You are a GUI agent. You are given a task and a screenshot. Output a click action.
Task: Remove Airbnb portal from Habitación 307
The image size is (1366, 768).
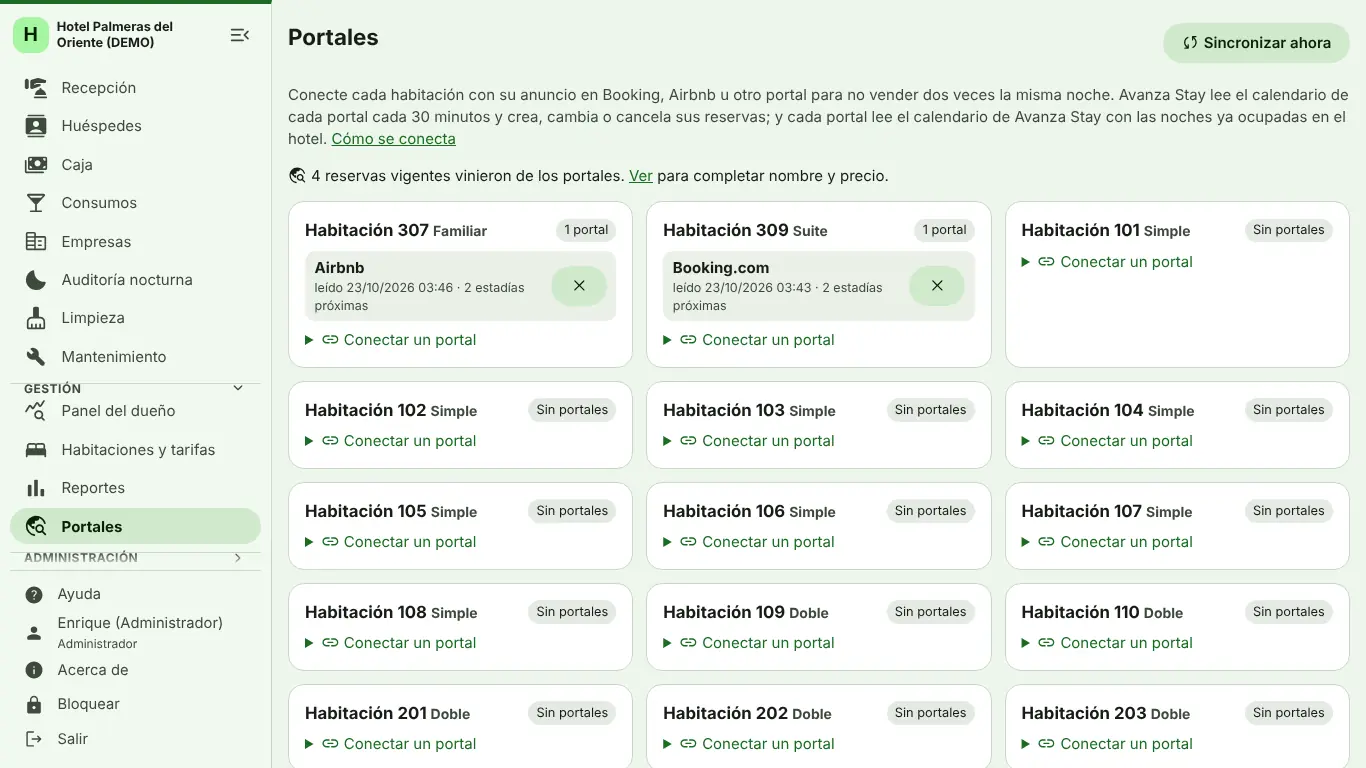click(x=579, y=286)
